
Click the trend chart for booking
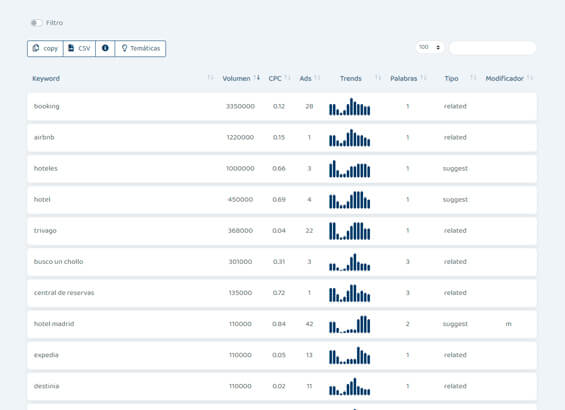[x=350, y=107]
